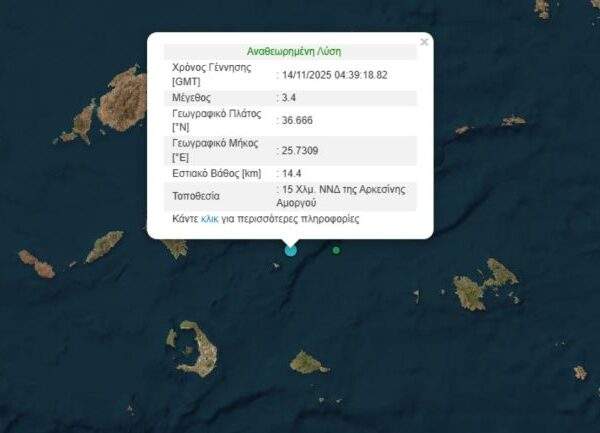
Task: Click the Sikinos island on the left
Action: (104, 247)
